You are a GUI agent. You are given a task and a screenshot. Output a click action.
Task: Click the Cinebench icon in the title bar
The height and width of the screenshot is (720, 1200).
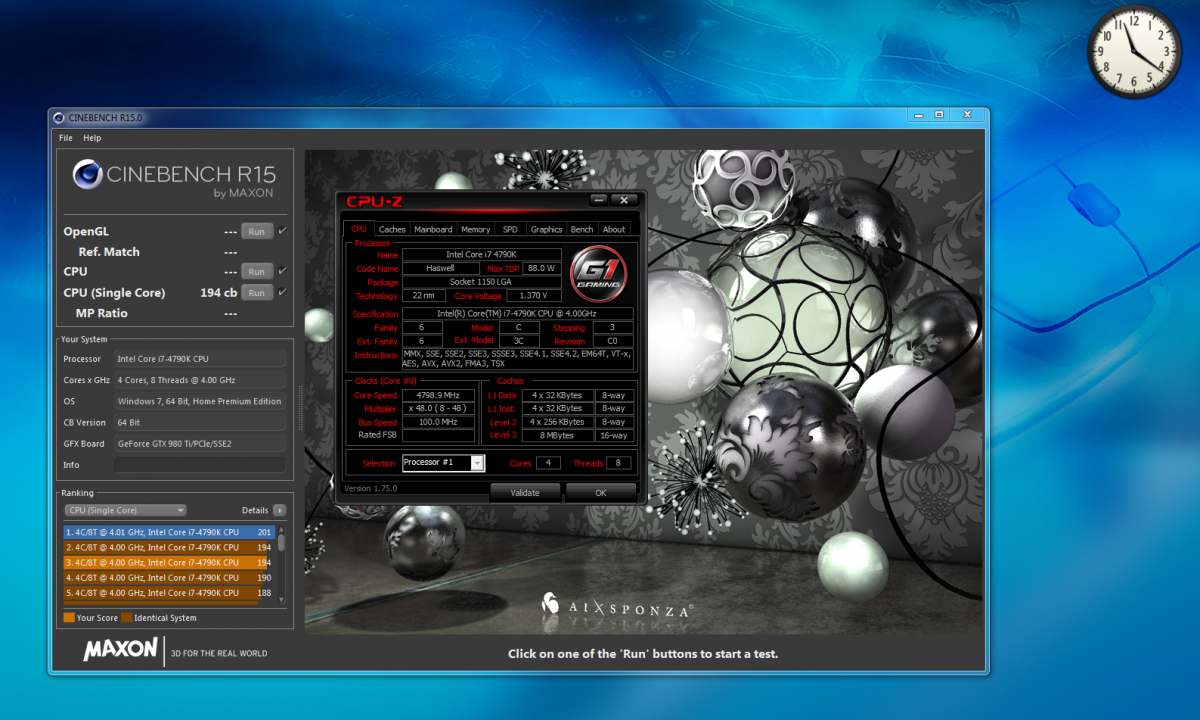click(58, 117)
